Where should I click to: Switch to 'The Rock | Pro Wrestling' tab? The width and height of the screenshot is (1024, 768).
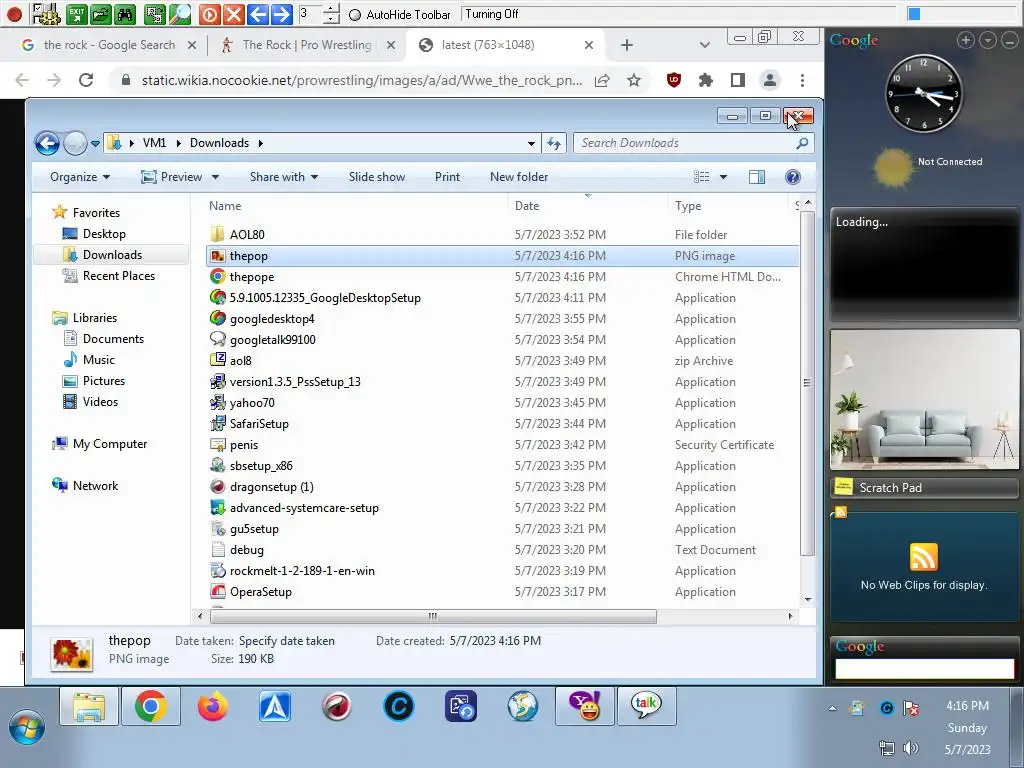(x=307, y=44)
